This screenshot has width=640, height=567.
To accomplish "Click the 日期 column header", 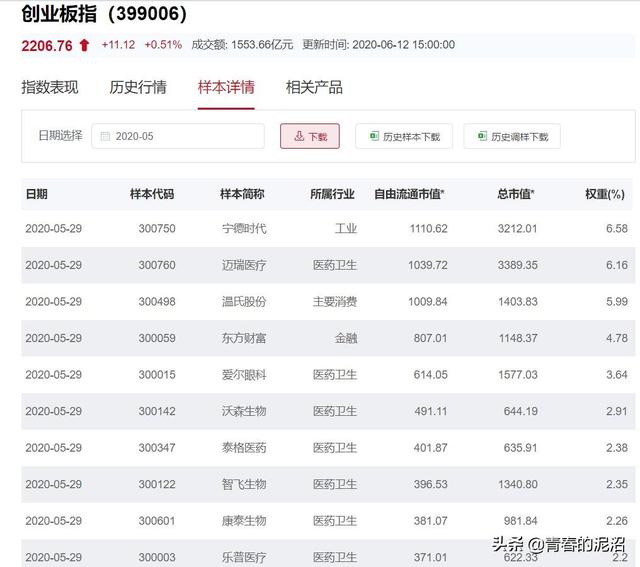I will [x=37, y=194].
